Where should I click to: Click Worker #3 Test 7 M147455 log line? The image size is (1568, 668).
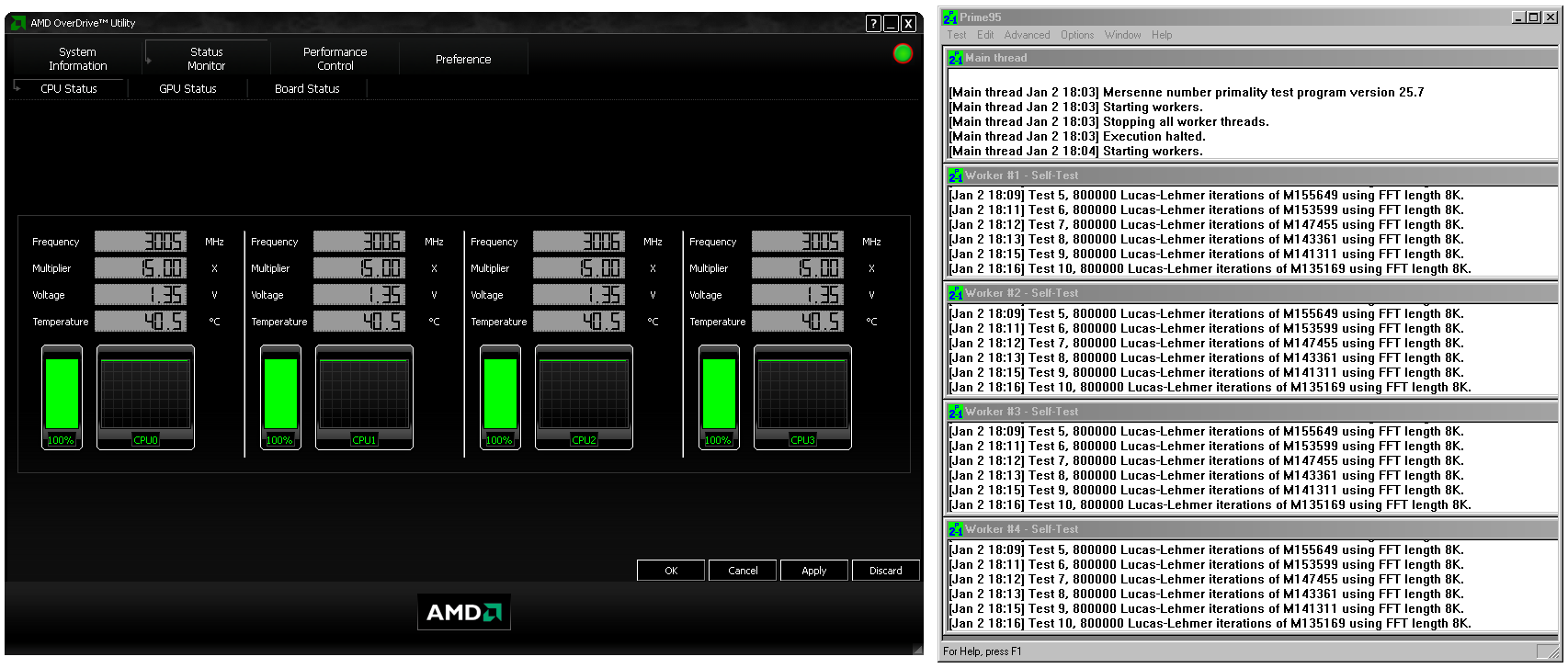1206,460
